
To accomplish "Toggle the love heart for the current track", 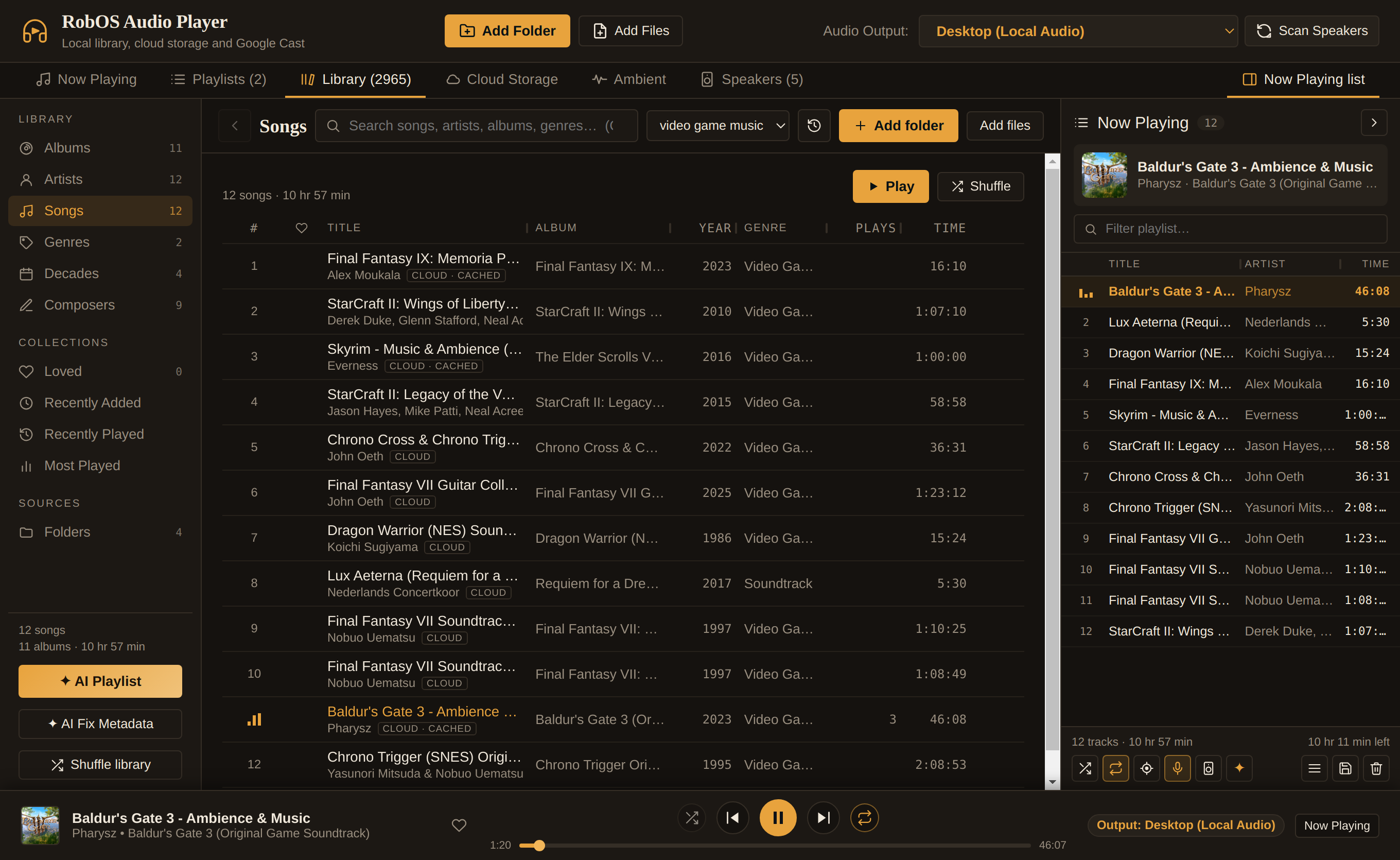I will (459, 825).
